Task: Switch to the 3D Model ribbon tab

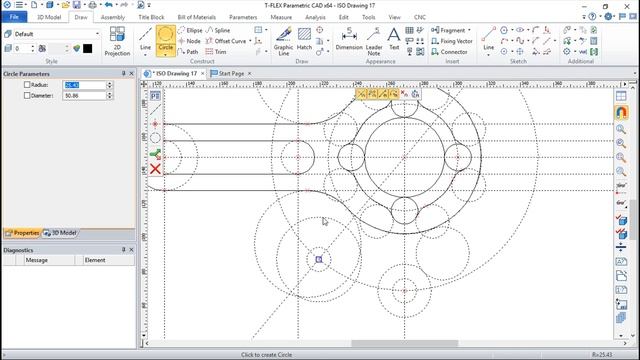Action: [x=49, y=17]
